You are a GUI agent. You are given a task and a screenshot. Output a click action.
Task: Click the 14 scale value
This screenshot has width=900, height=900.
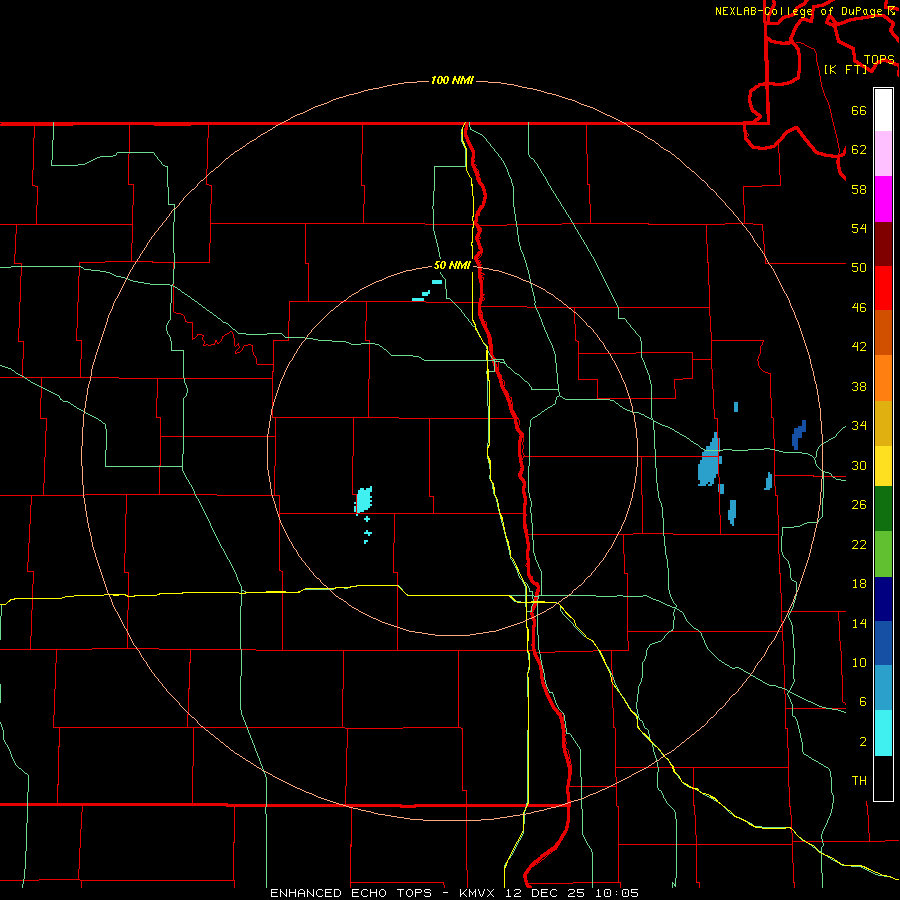[x=859, y=623]
